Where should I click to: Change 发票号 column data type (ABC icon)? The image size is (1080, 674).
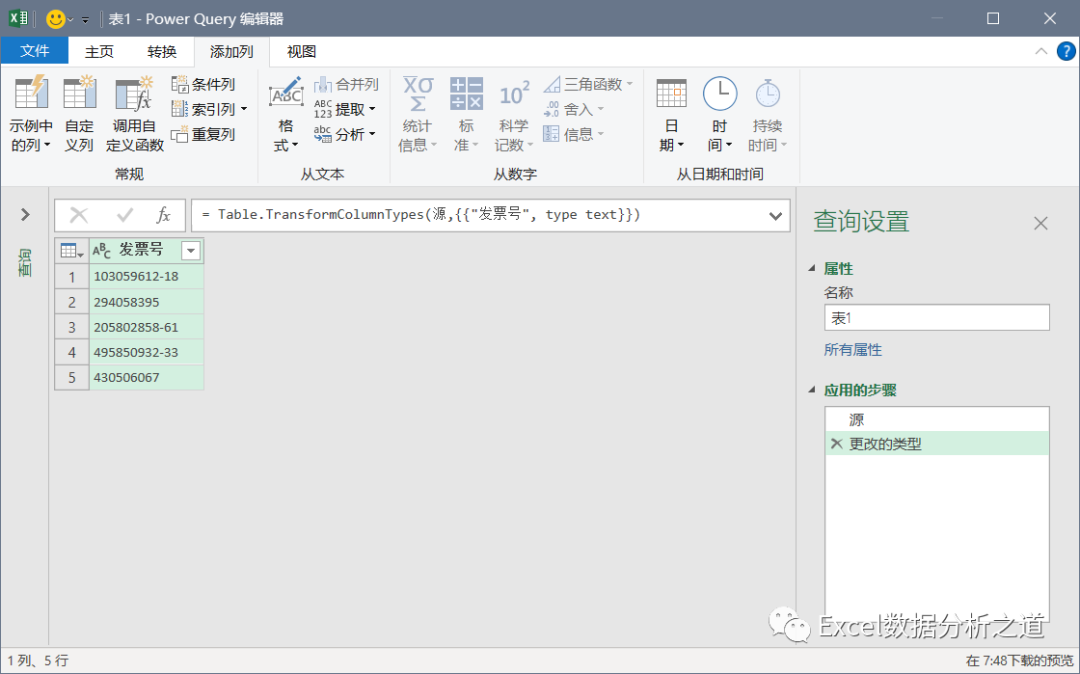coord(101,251)
